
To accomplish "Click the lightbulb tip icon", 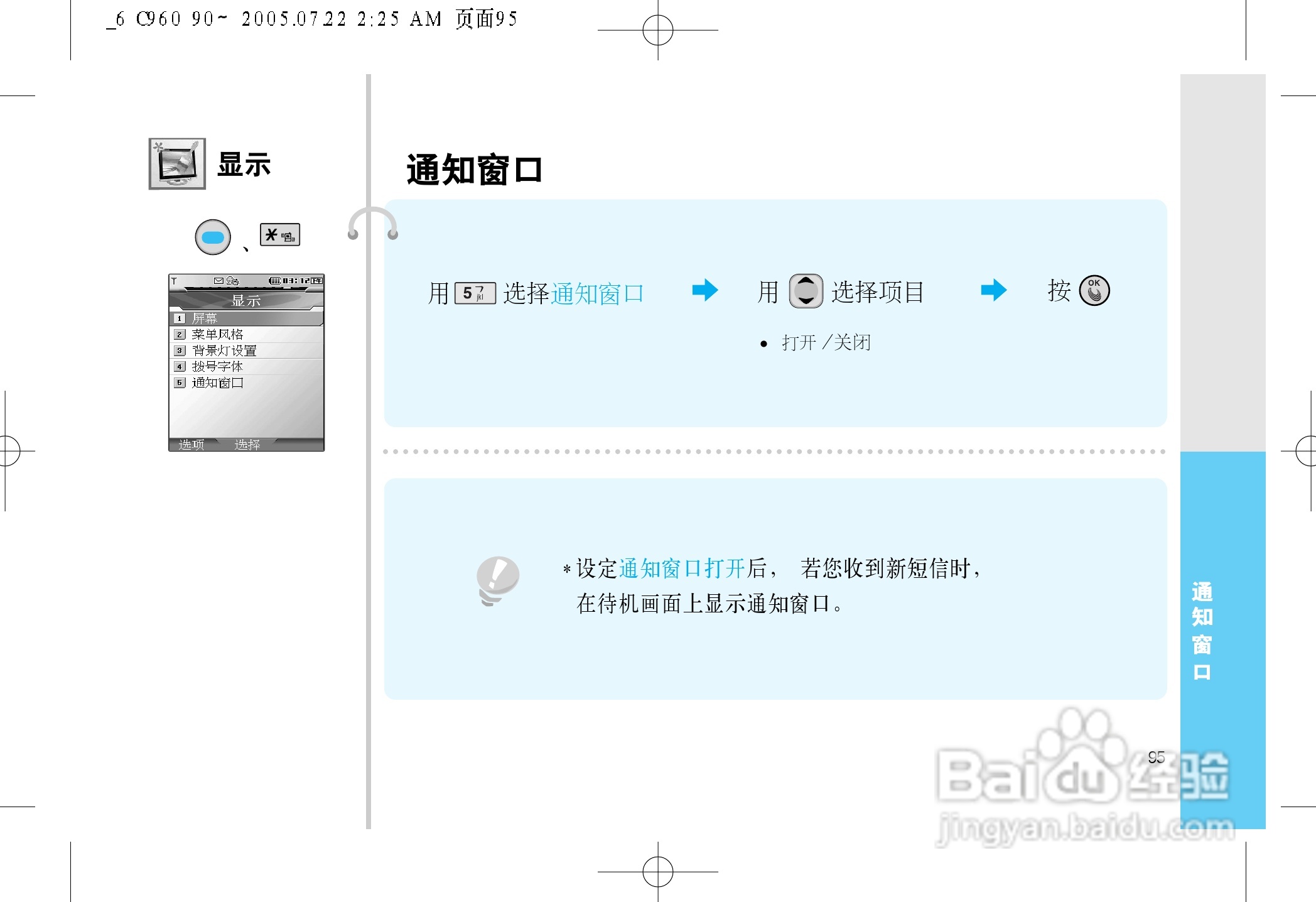I will (497, 580).
